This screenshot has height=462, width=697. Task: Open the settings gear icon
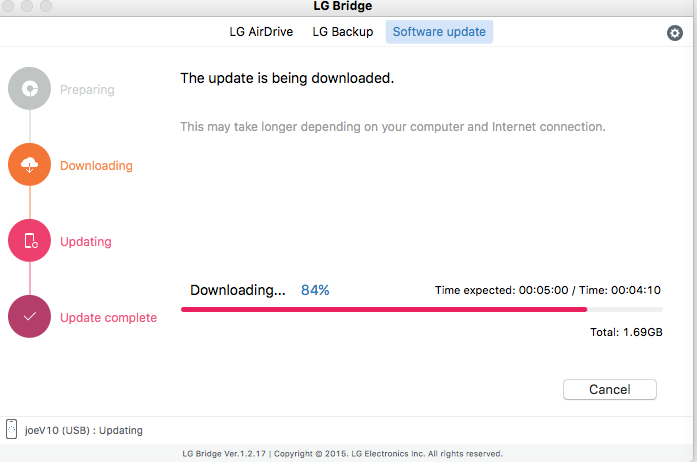[674, 32]
